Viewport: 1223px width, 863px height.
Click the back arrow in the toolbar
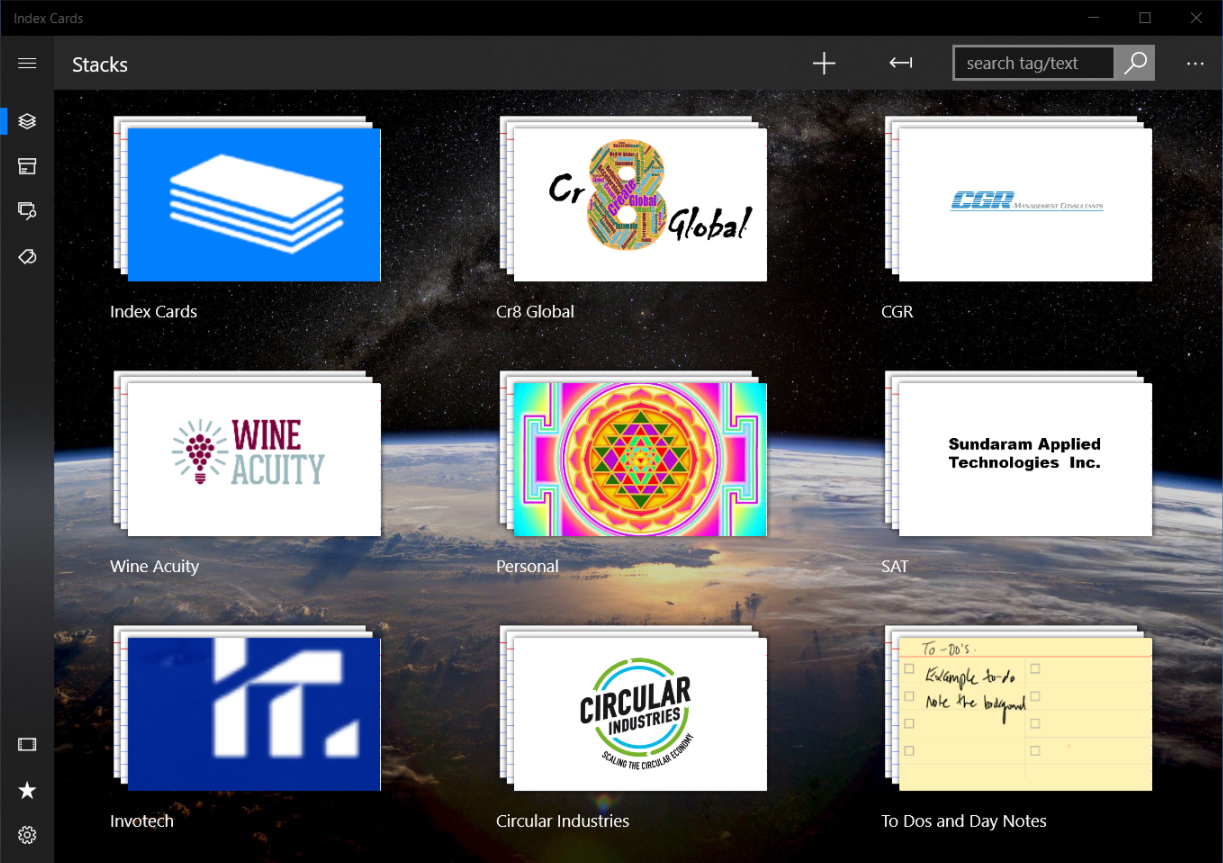tap(900, 63)
